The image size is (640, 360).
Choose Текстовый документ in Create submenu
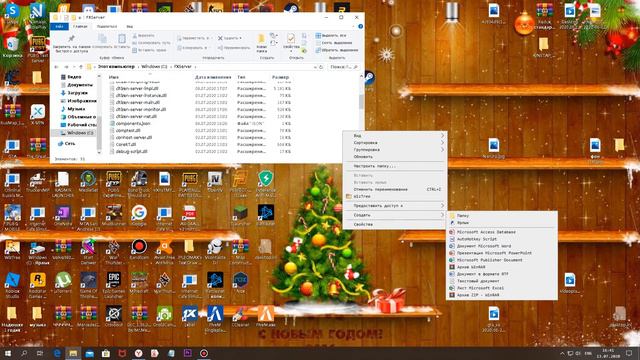502,281
